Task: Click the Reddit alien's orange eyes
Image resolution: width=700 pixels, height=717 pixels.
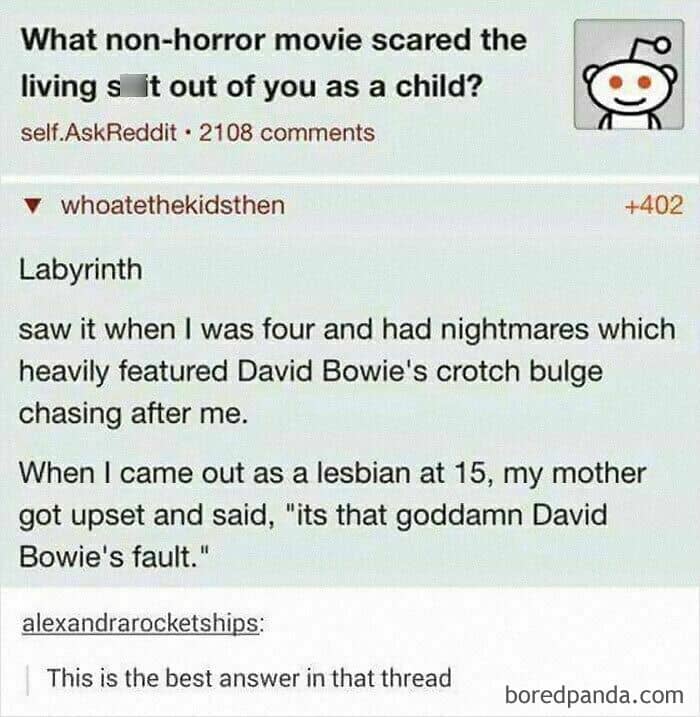Action: pos(631,82)
